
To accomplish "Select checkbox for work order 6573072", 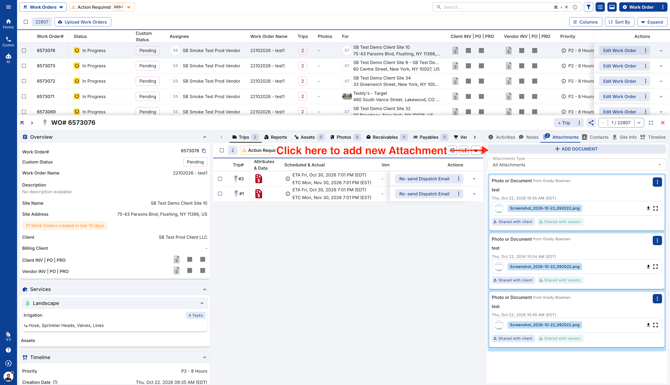I will pyautogui.click(x=24, y=81).
